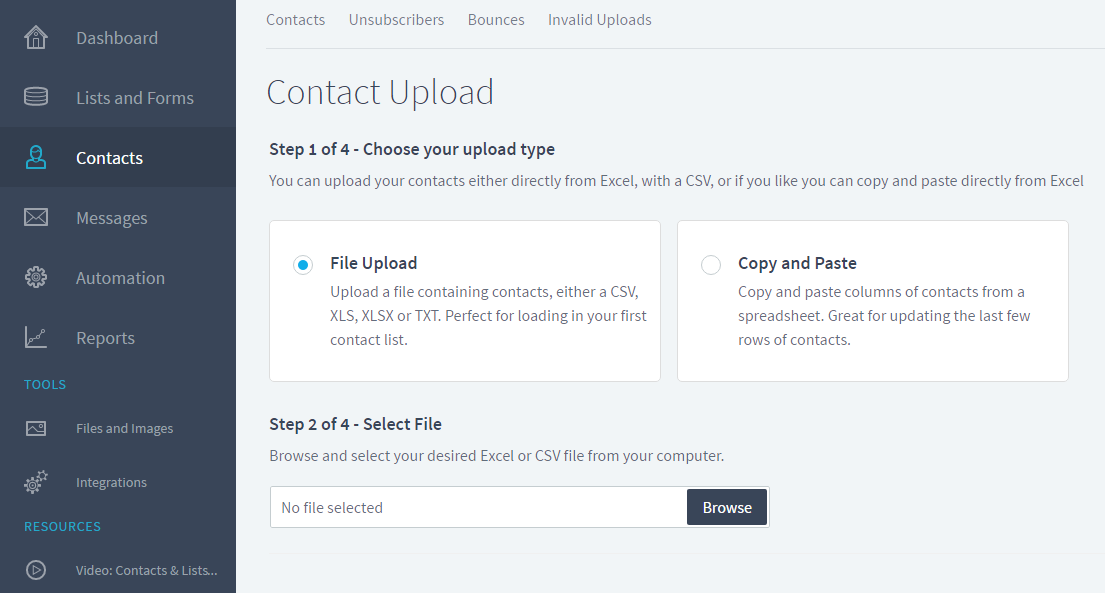Go to the Invalid Uploads tab
Image resolution: width=1105 pixels, height=593 pixels.
pos(600,20)
